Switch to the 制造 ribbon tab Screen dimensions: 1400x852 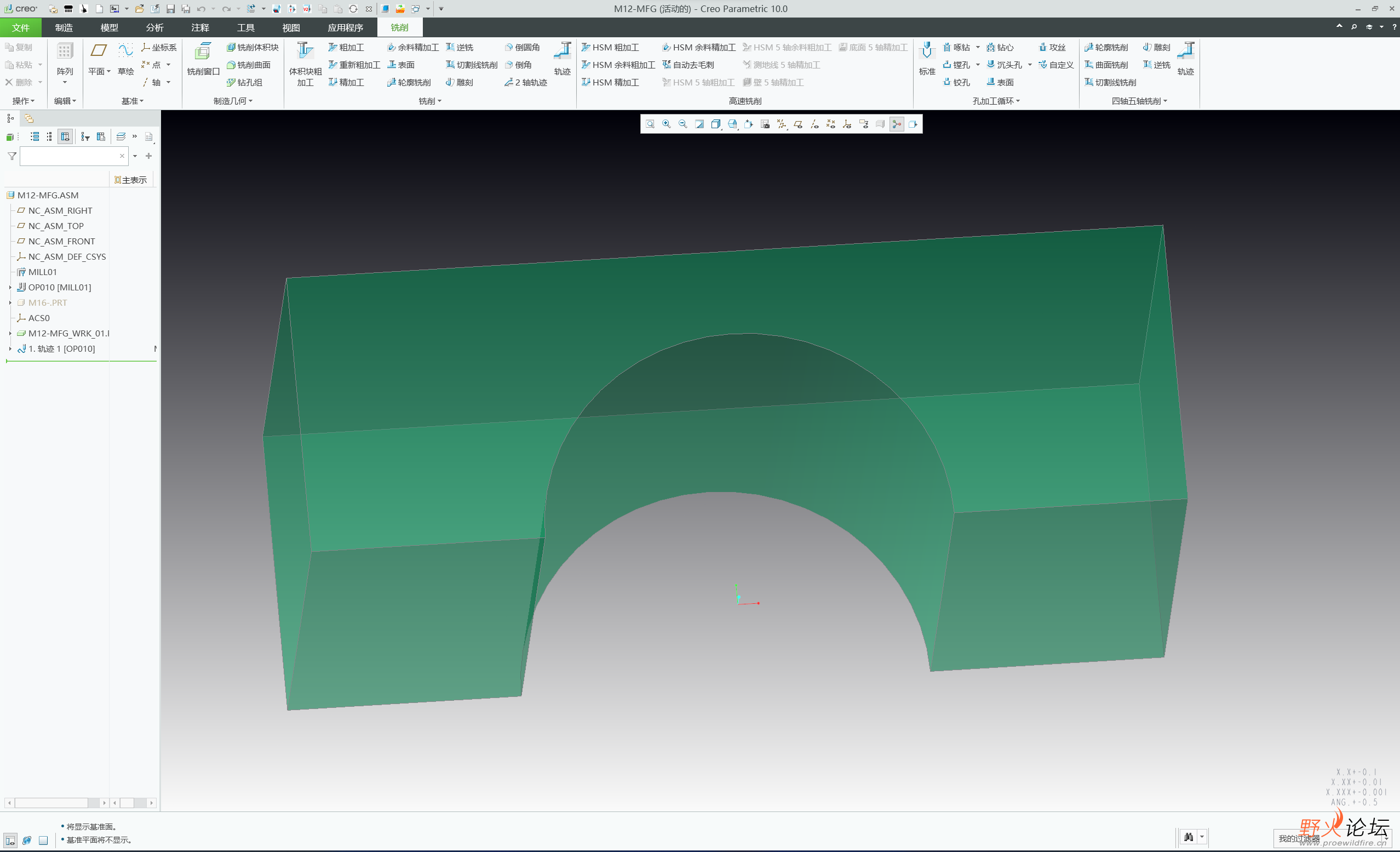click(x=64, y=27)
